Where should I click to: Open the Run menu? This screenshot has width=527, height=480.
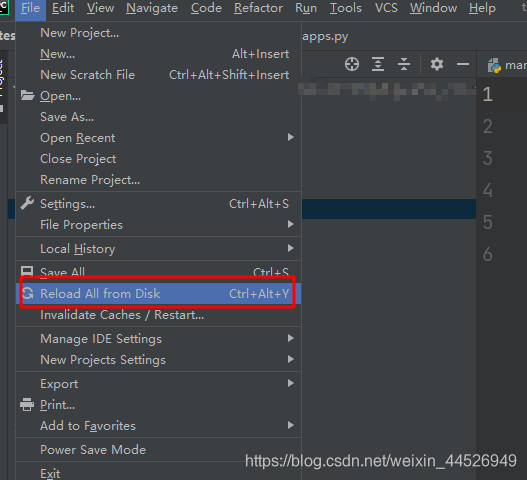click(x=306, y=8)
